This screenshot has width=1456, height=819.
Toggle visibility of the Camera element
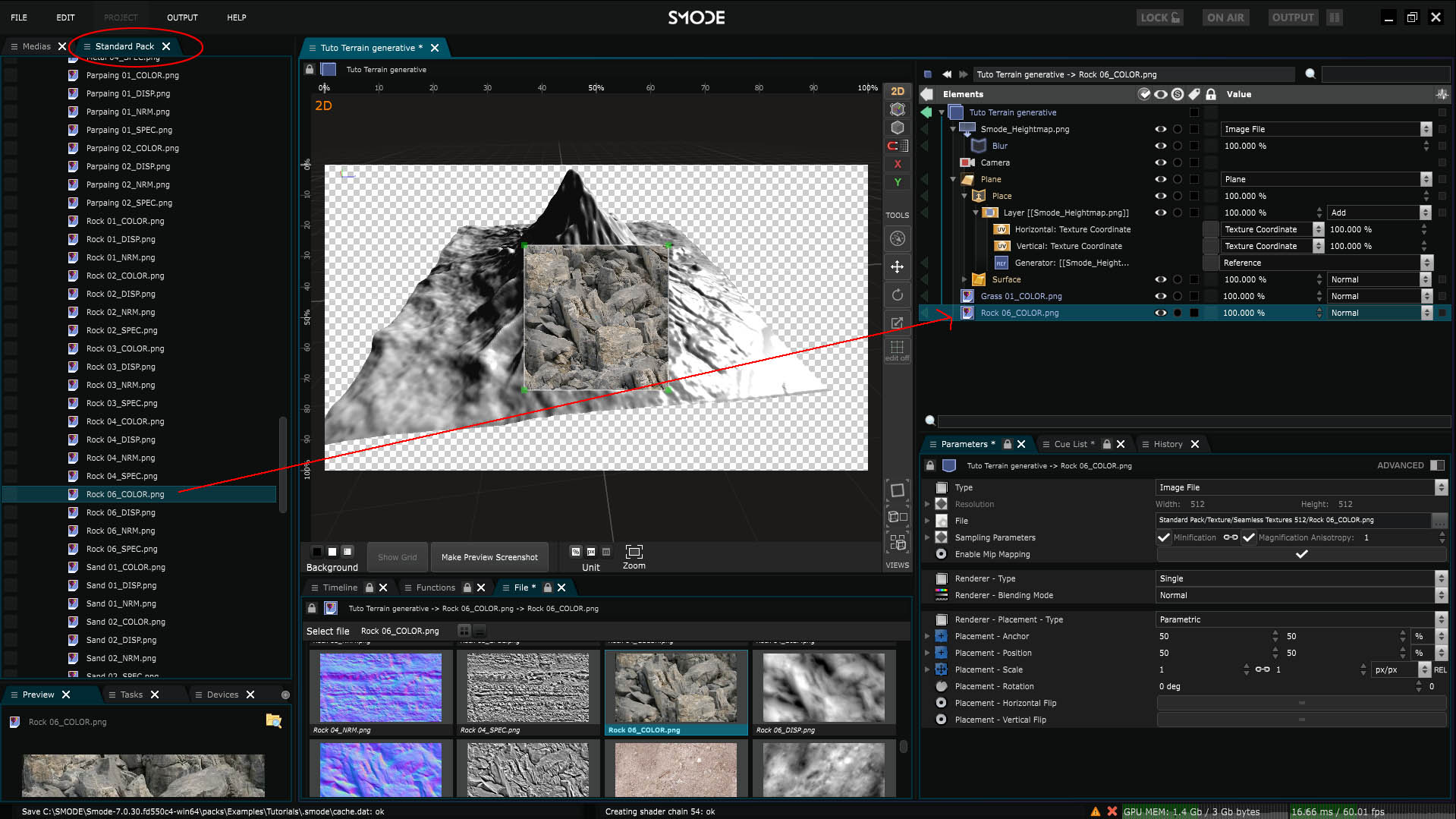1160,162
